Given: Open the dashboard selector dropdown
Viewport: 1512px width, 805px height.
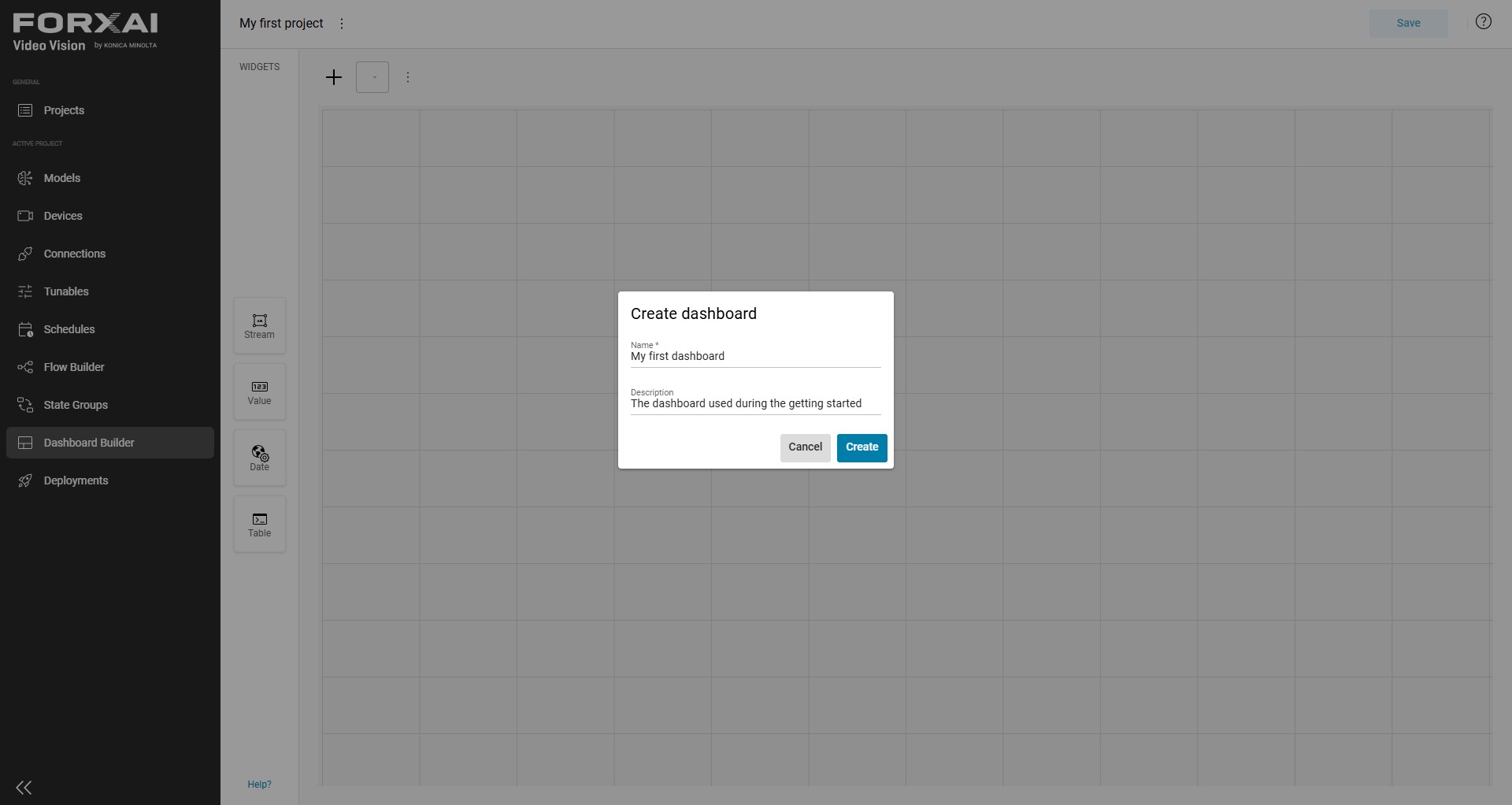Looking at the screenshot, I should (372, 77).
